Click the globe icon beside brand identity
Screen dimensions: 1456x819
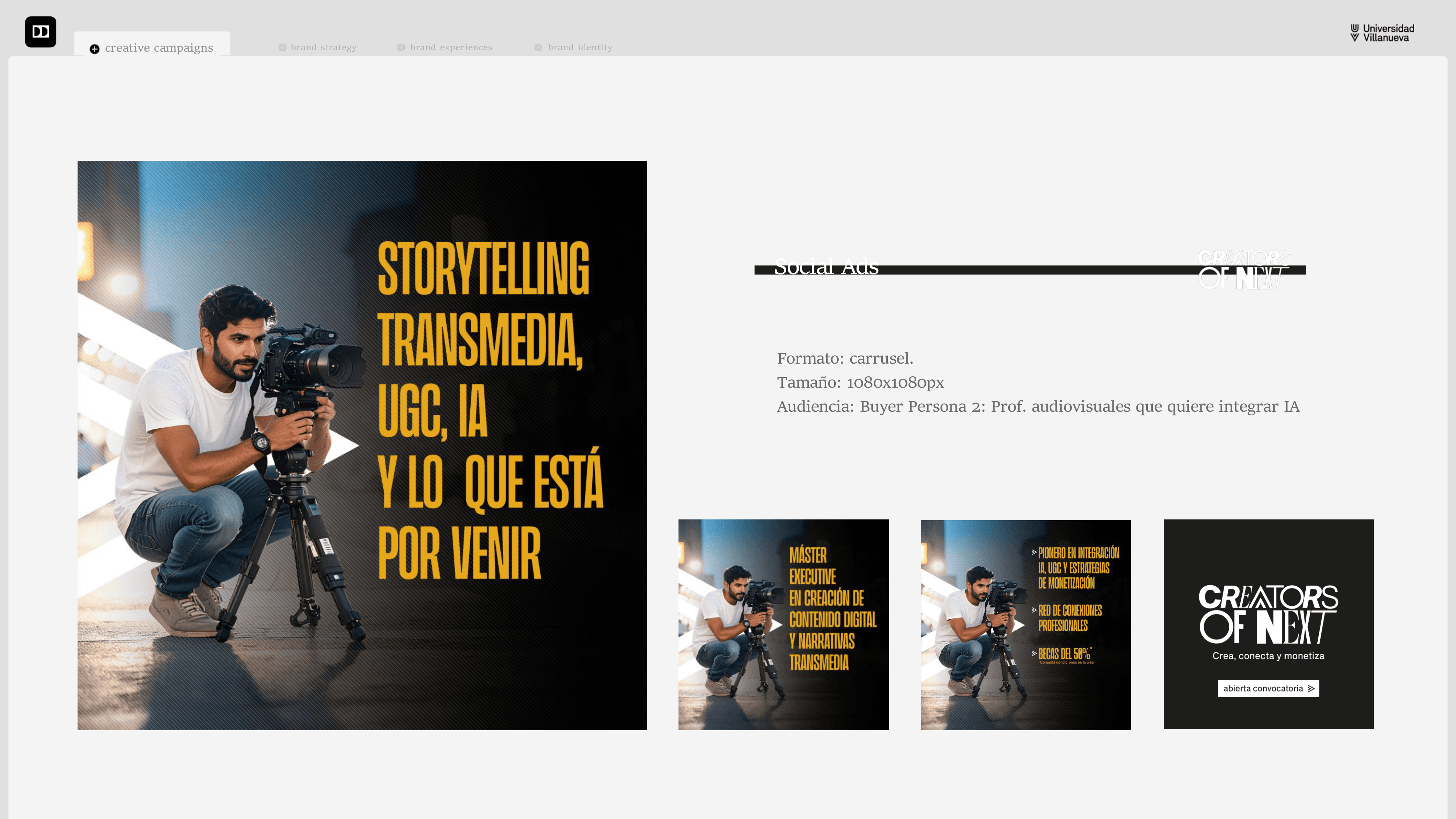click(x=538, y=47)
